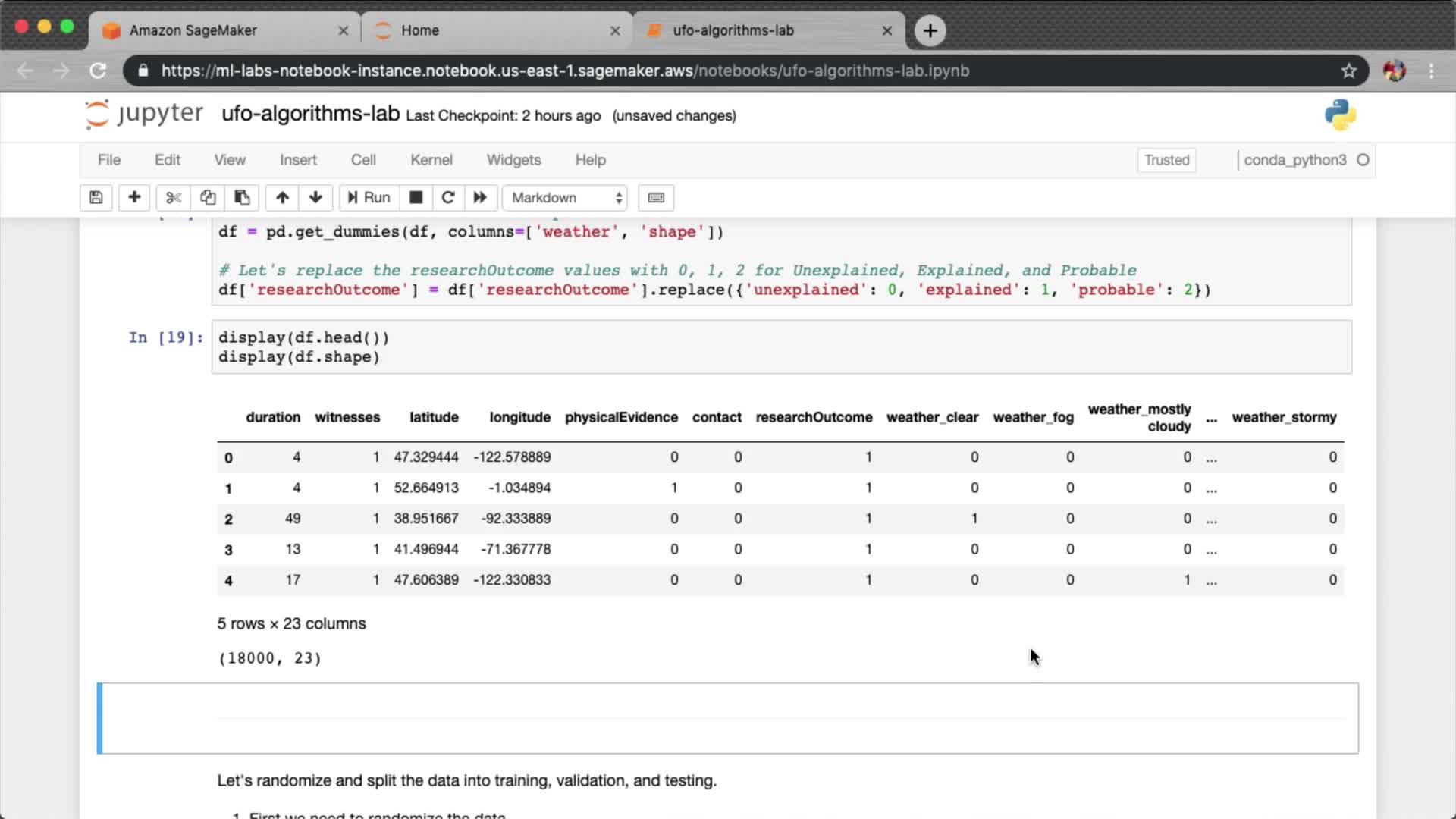The image size is (1456, 819).
Task: Open the Widgets menu
Action: 513,160
